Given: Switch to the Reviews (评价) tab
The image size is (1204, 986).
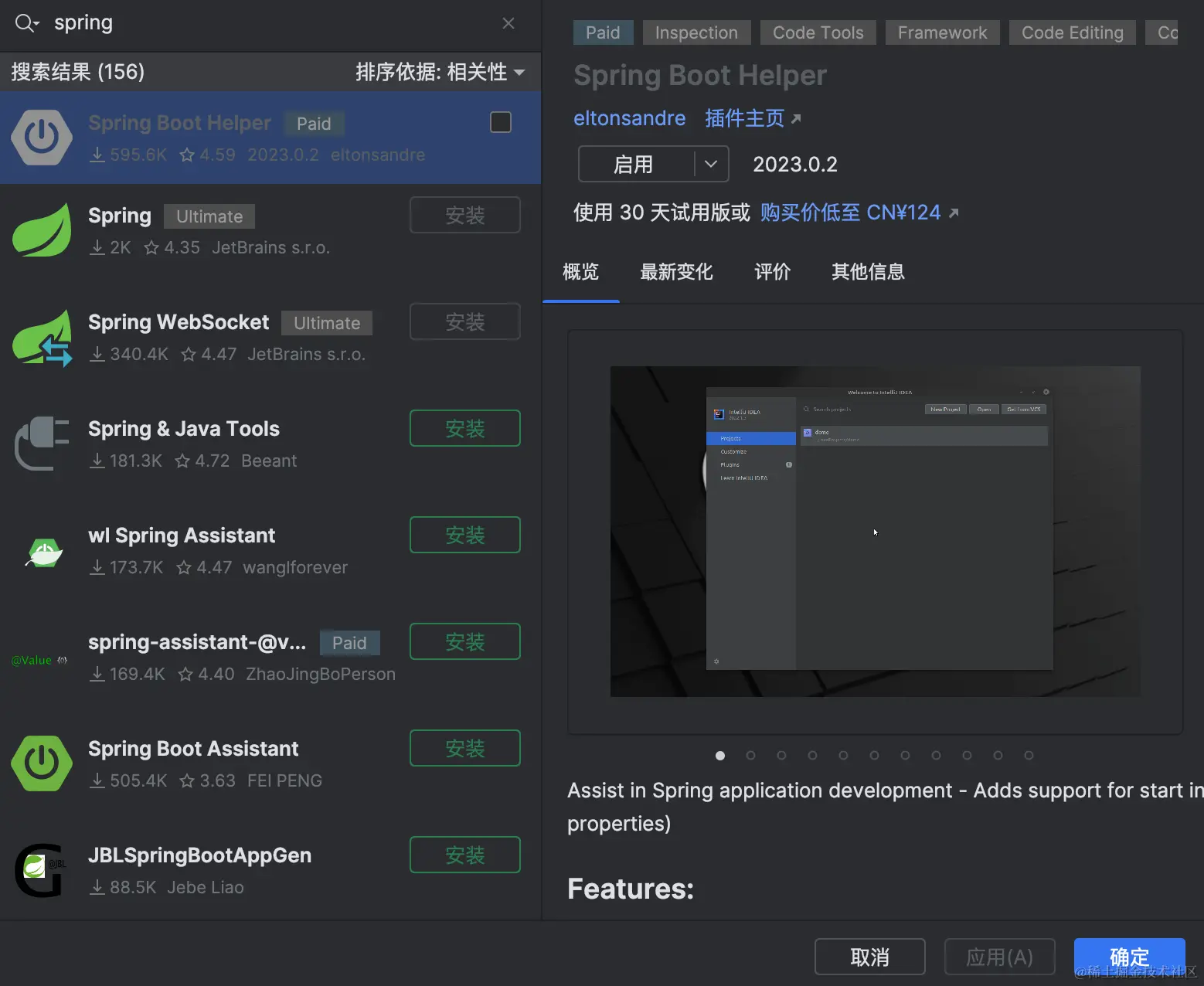Looking at the screenshot, I should pos(772,272).
